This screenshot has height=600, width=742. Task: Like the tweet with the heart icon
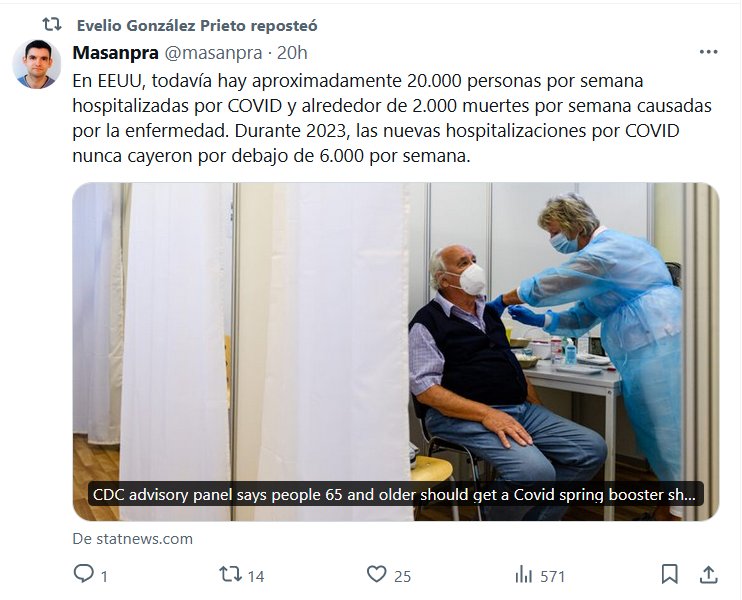click(x=376, y=574)
